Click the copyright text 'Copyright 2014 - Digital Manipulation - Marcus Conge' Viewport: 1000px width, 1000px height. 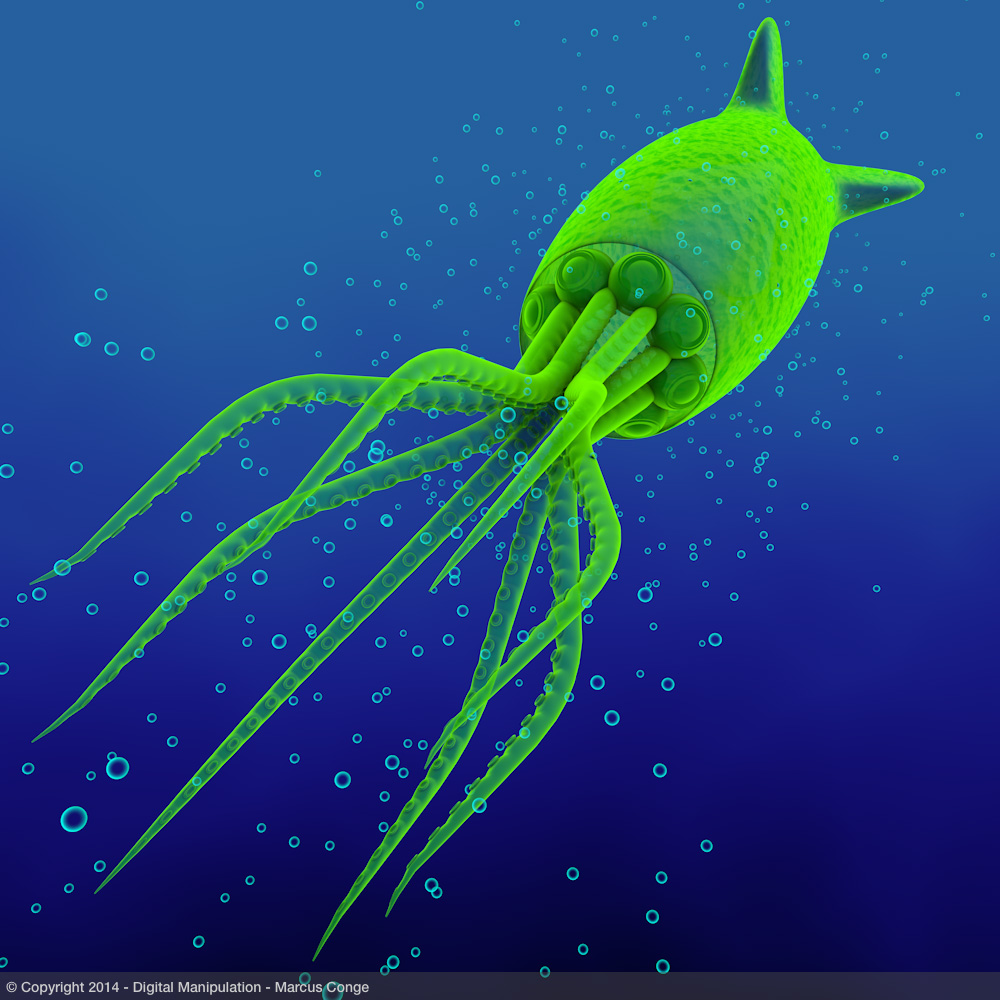(195, 987)
